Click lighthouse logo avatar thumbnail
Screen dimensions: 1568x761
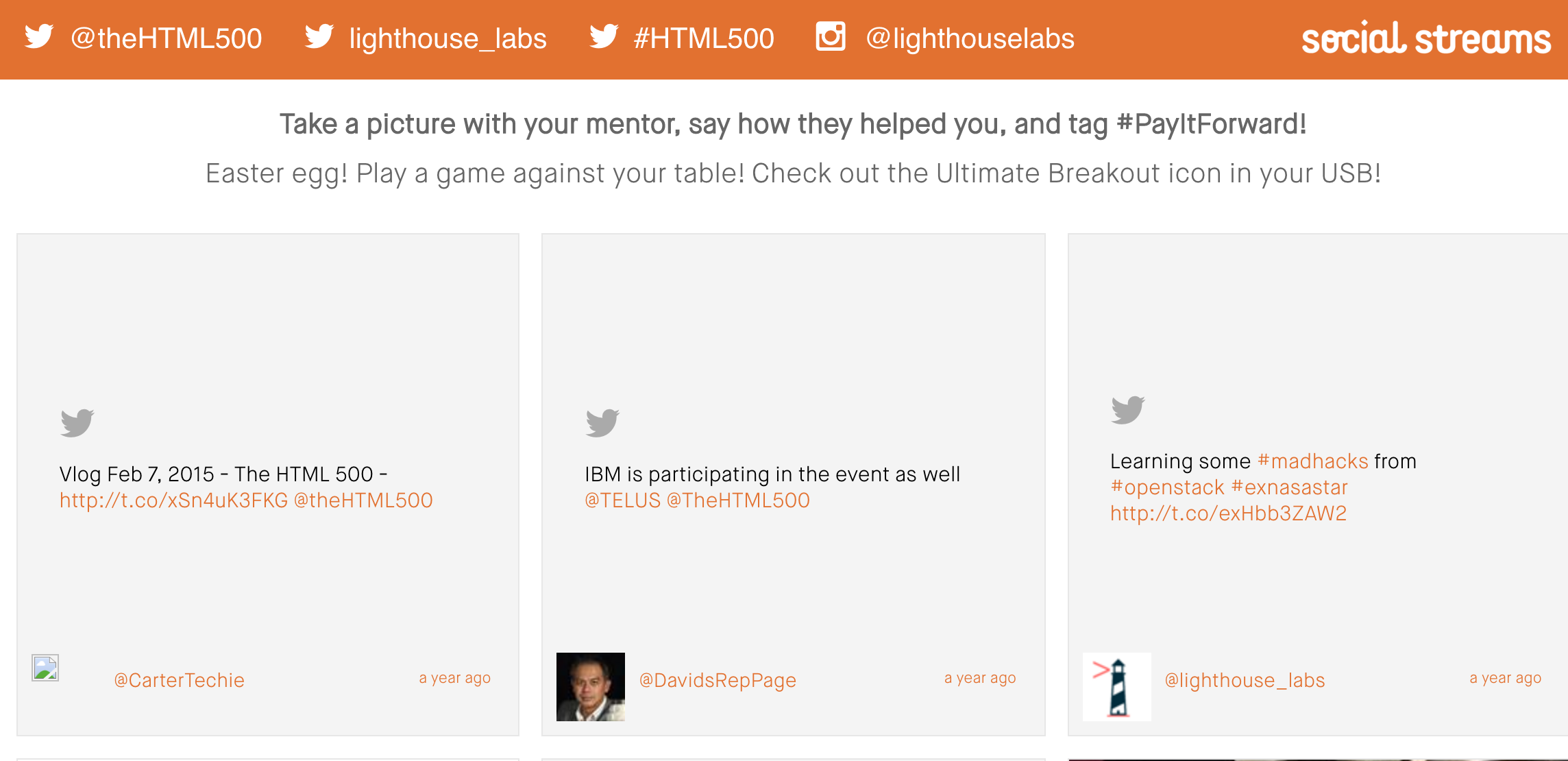coord(1117,687)
